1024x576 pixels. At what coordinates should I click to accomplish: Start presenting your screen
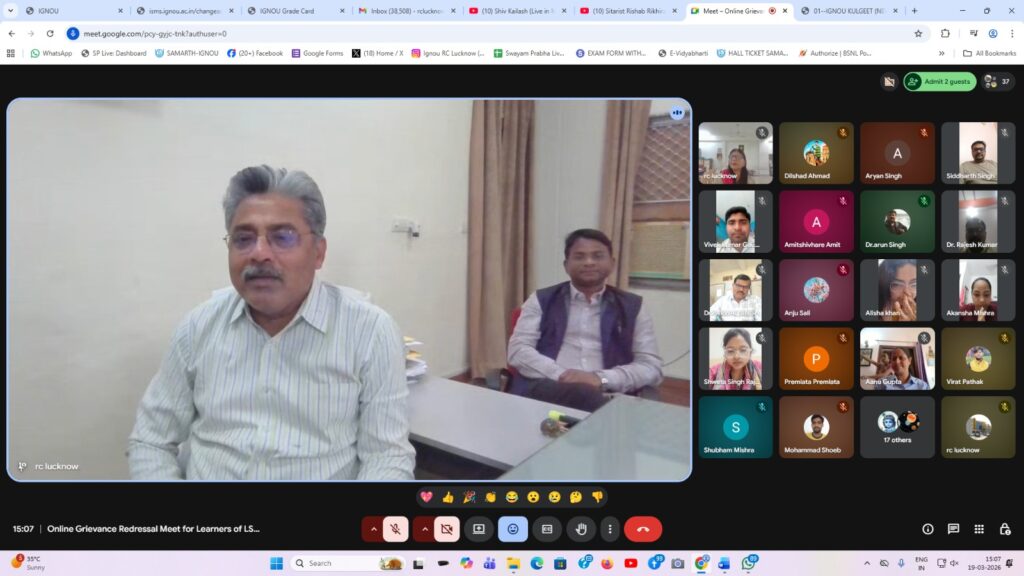tap(479, 529)
